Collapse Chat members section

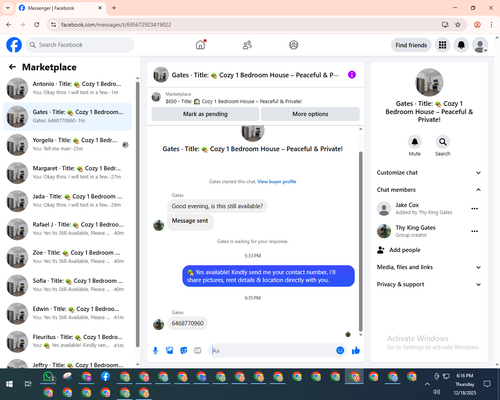click(x=429, y=190)
